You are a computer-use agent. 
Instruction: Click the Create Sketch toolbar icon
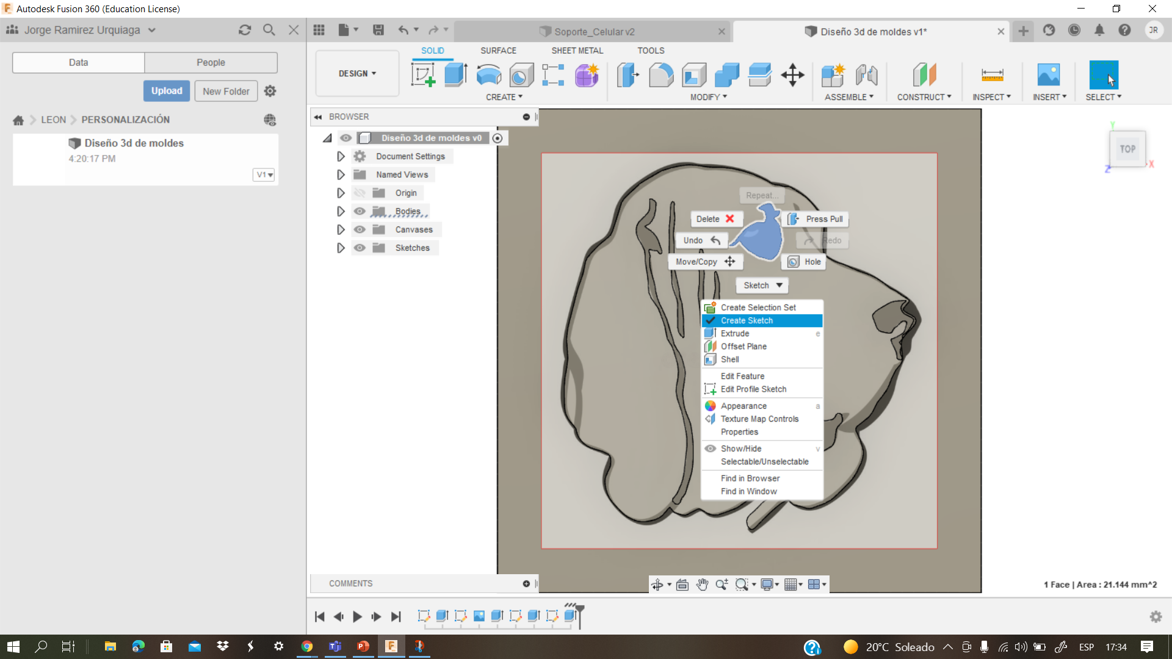pyautogui.click(x=423, y=75)
